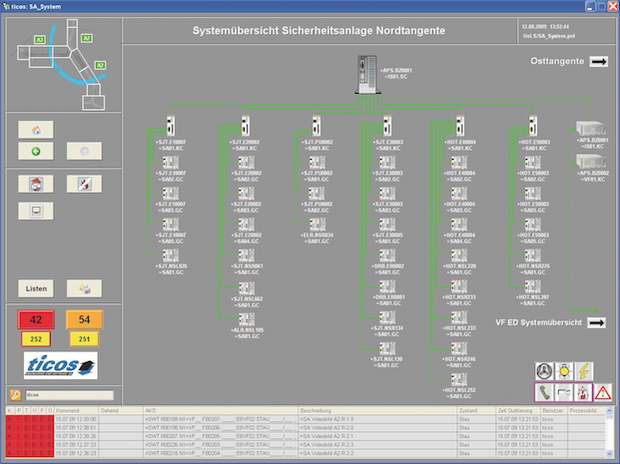Click the Beschreibung column header
This screenshot has width=620, height=464.
tap(377, 411)
